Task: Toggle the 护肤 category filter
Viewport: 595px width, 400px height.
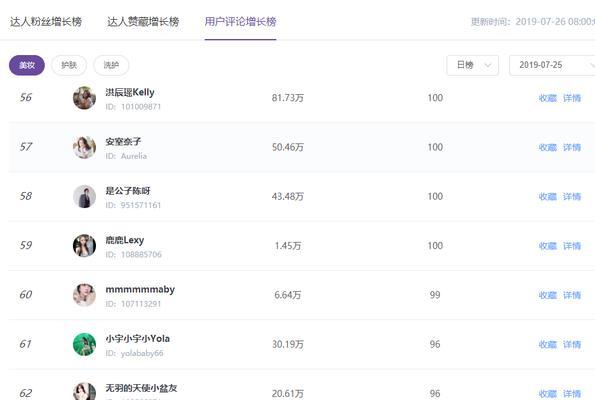Action: [69, 65]
